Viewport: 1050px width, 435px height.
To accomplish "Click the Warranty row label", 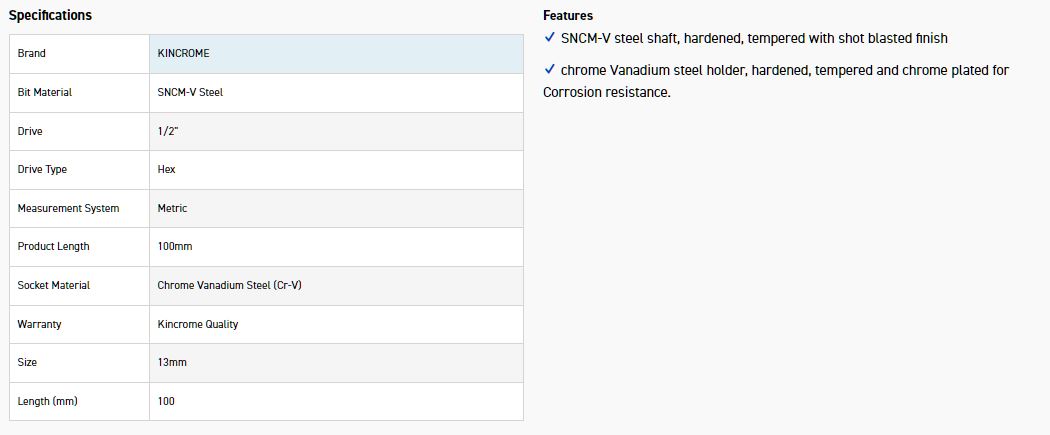I will tap(40, 324).
